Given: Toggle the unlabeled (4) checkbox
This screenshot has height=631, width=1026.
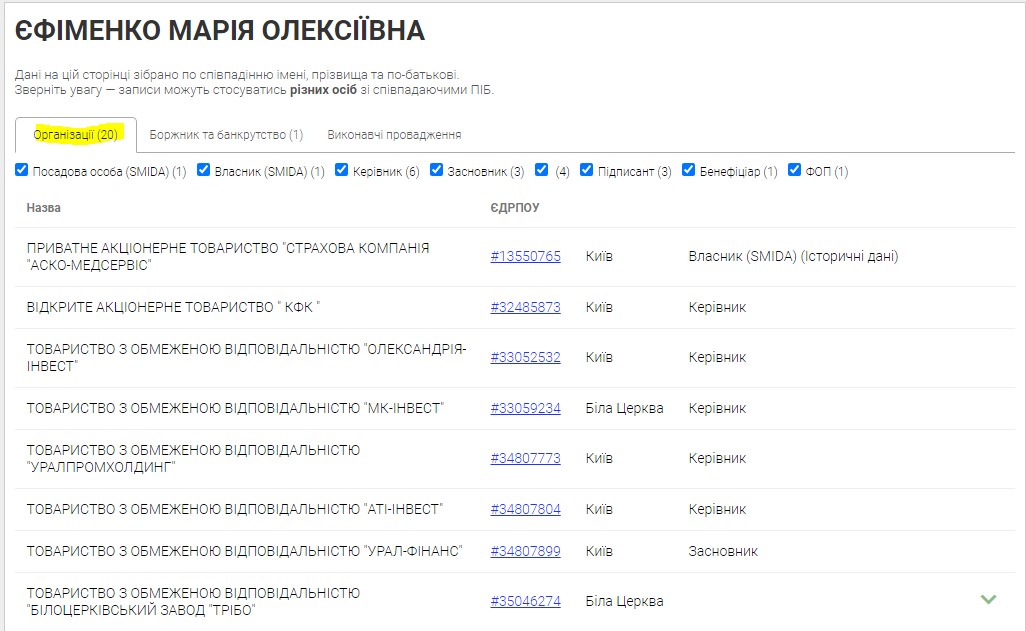Looking at the screenshot, I should 542,170.
